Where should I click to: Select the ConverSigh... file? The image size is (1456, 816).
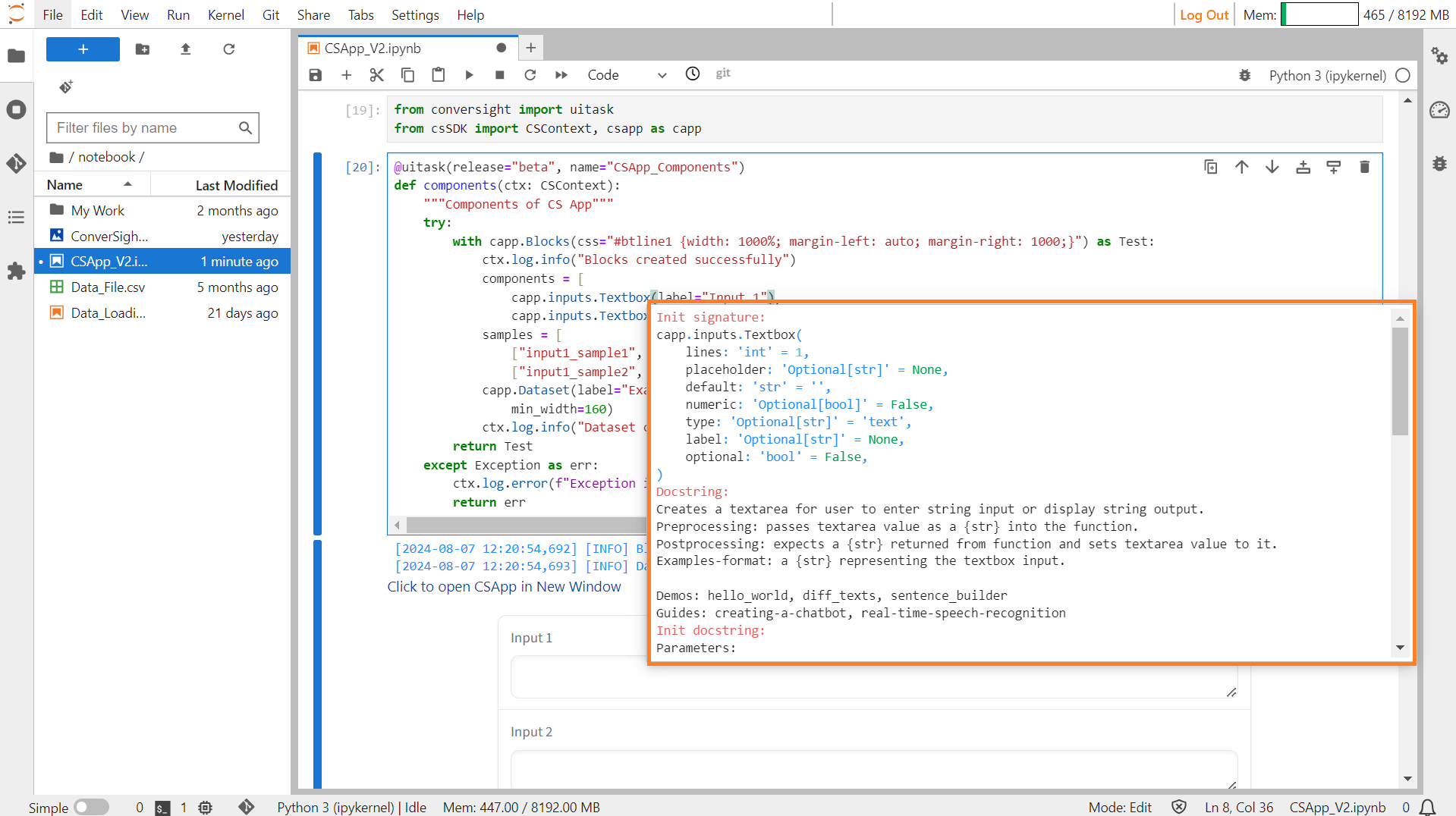click(162, 236)
